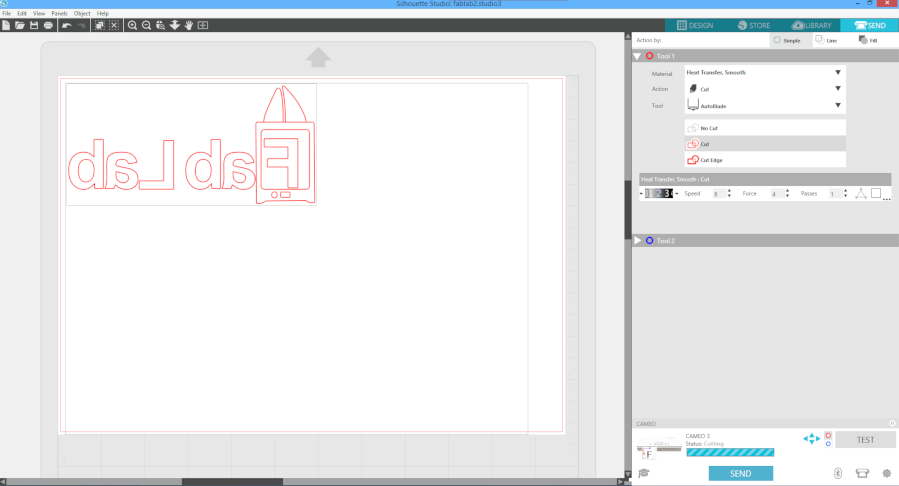Click the track enhancing triangle icon
The width and height of the screenshot is (899, 486).
pos(861,194)
